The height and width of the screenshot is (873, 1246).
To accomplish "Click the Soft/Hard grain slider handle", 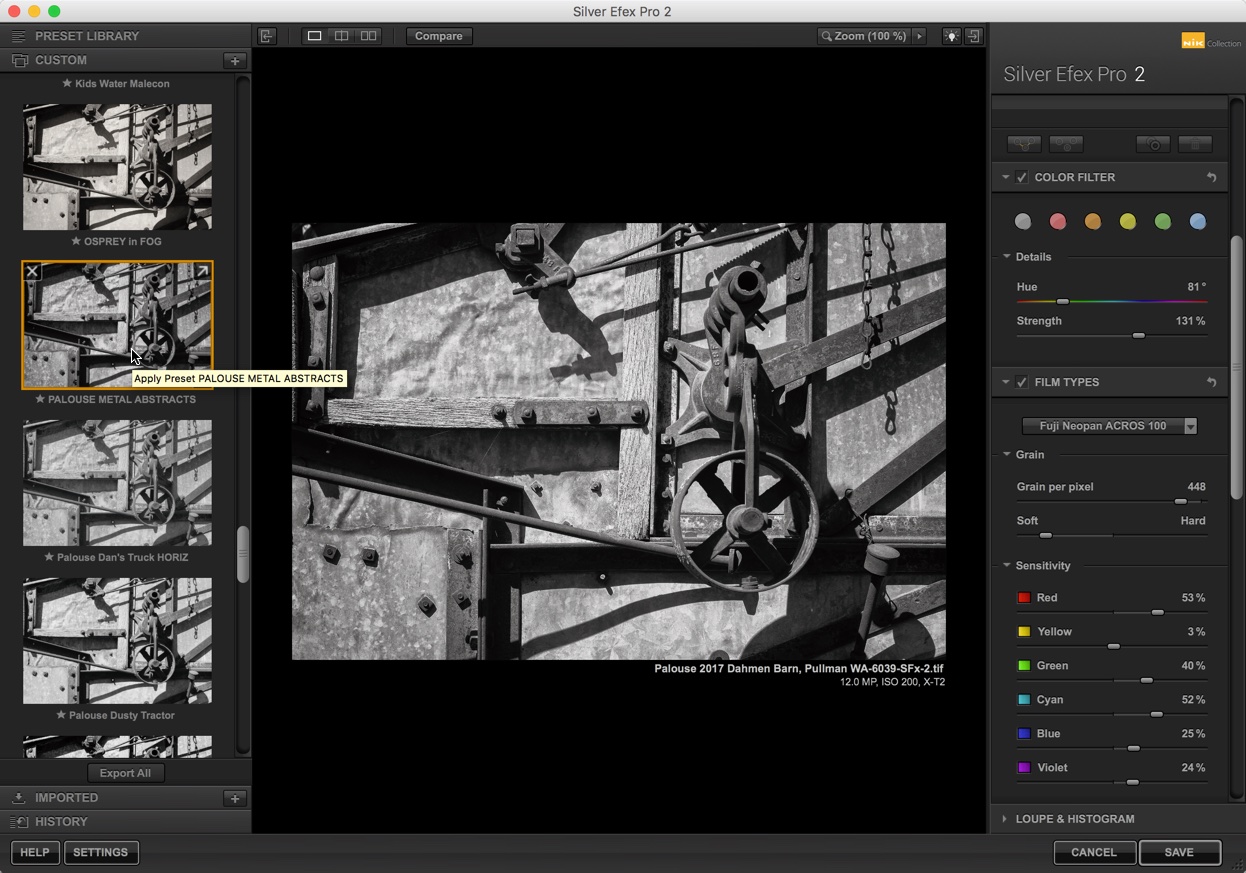I will [1046, 536].
